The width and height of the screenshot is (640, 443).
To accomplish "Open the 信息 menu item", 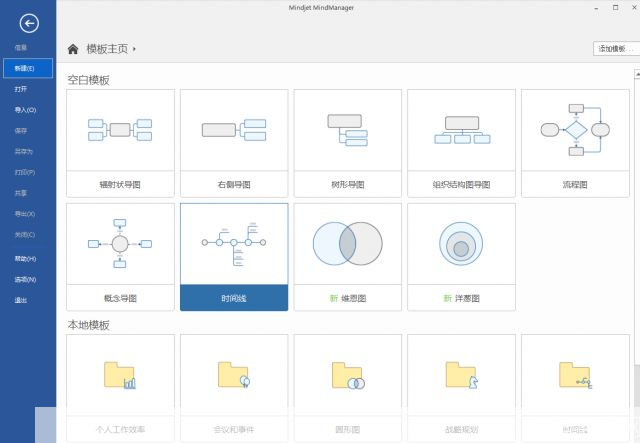I will pyautogui.click(x=21, y=48).
